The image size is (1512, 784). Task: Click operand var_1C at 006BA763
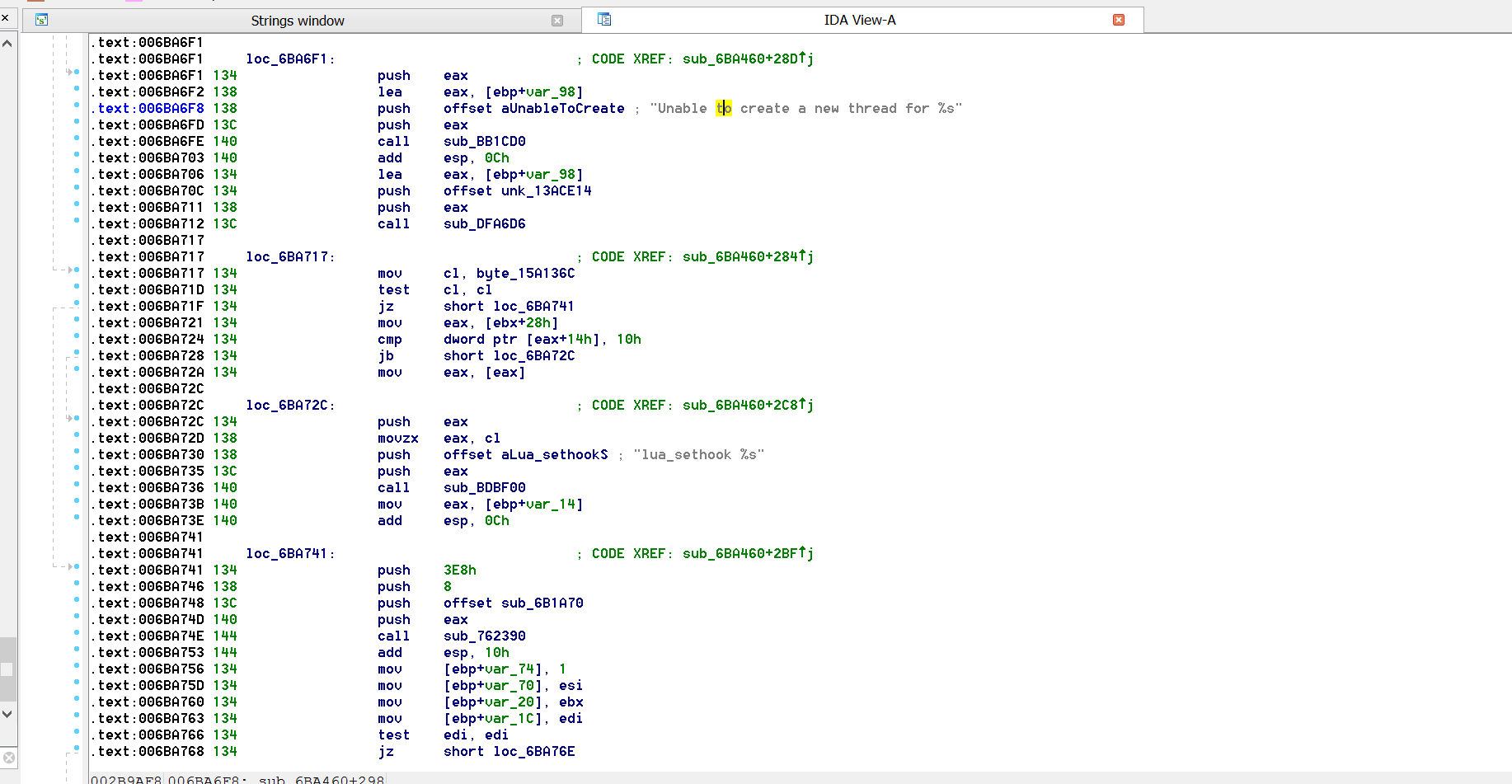[x=509, y=719]
